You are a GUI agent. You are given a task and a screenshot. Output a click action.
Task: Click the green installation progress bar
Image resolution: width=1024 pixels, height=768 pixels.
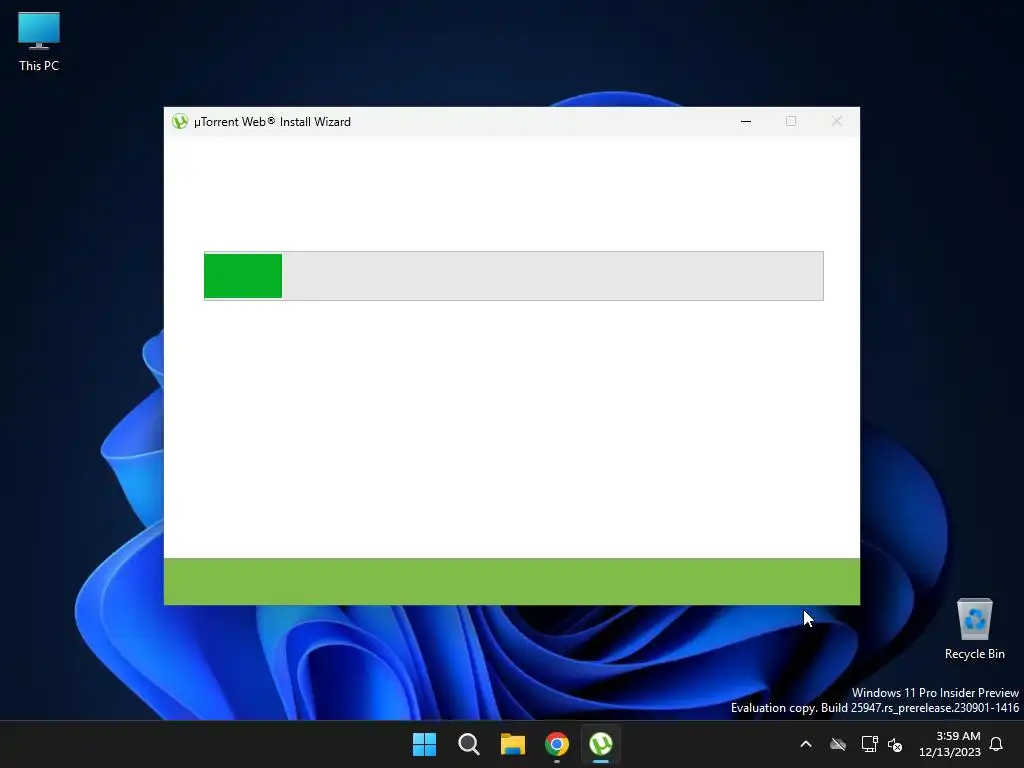click(513, 276)
